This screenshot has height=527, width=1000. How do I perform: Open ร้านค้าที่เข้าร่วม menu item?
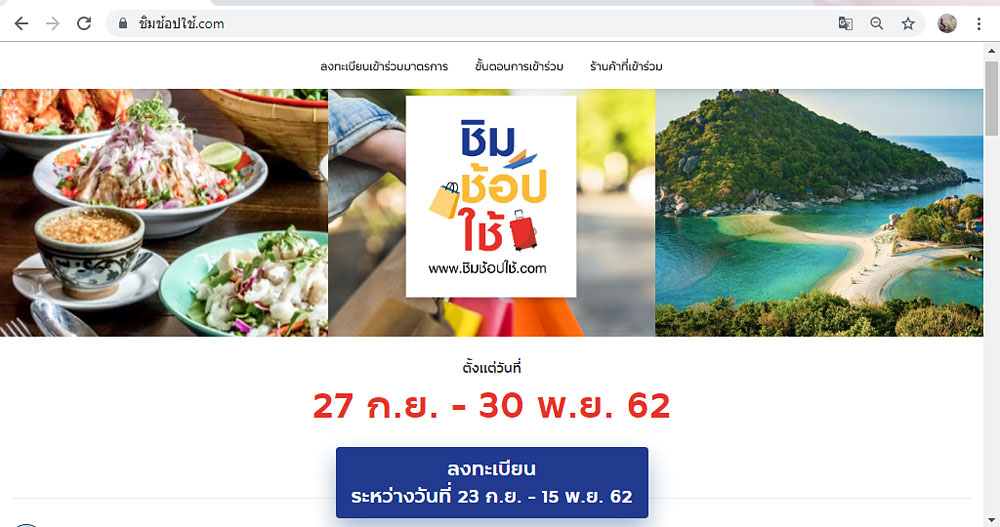pyautogui.click(x=626, y=66)
